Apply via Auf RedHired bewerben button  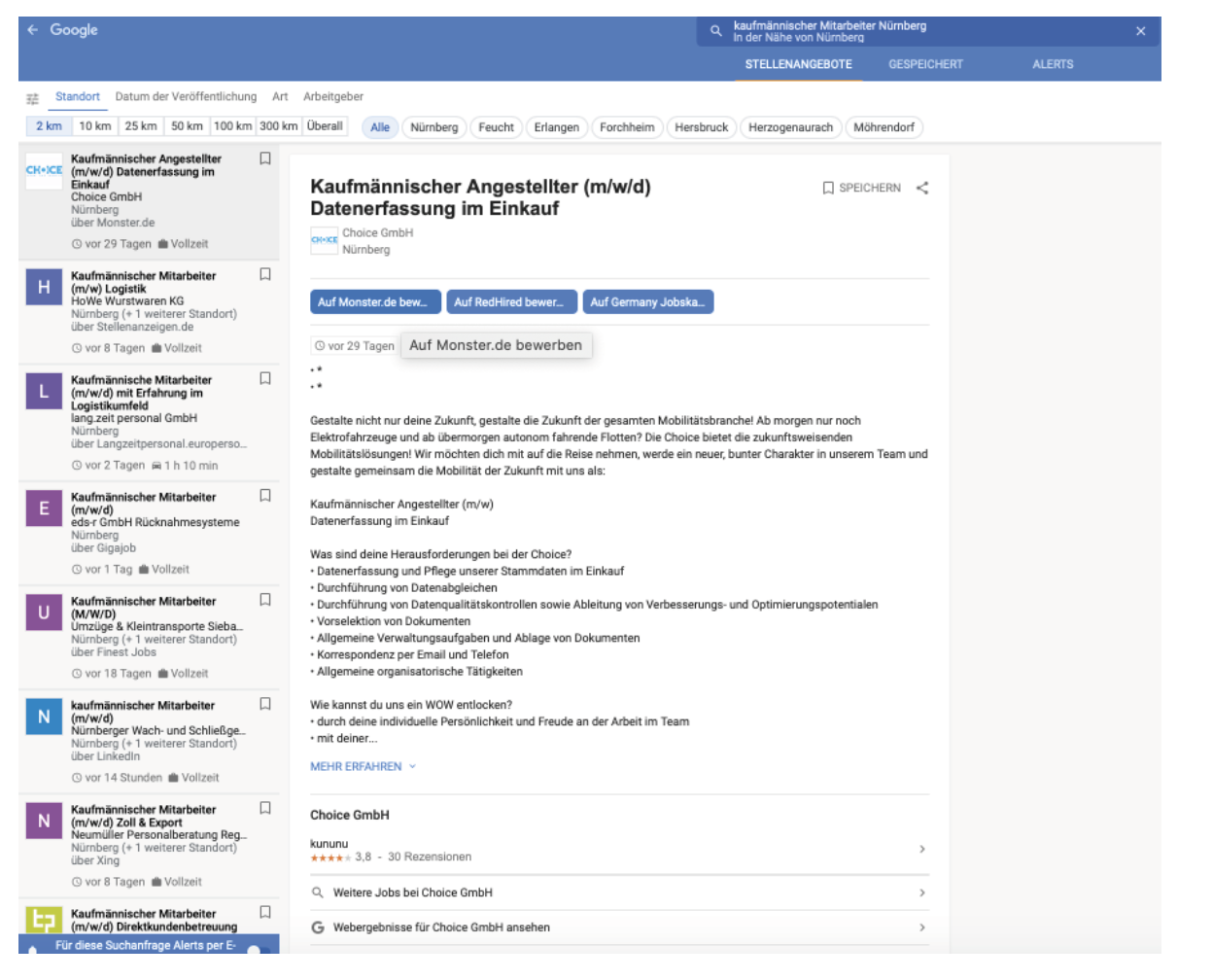click(x=512, y=302)
